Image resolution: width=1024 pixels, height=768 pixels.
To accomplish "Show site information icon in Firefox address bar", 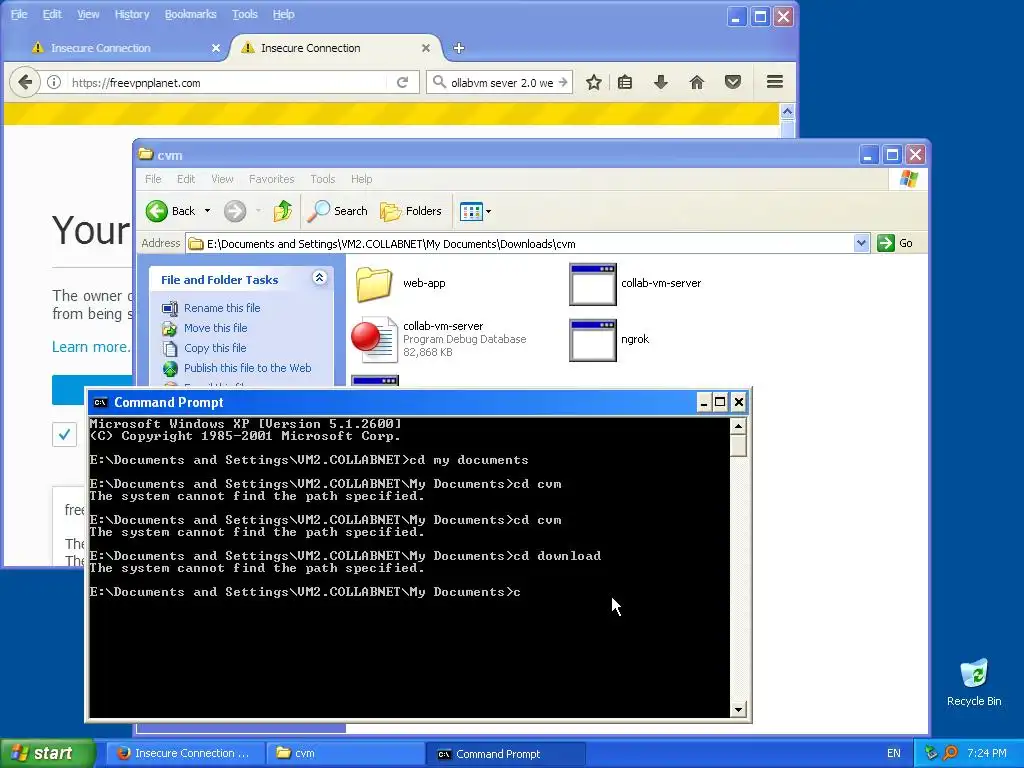I will tap(54, 82).
